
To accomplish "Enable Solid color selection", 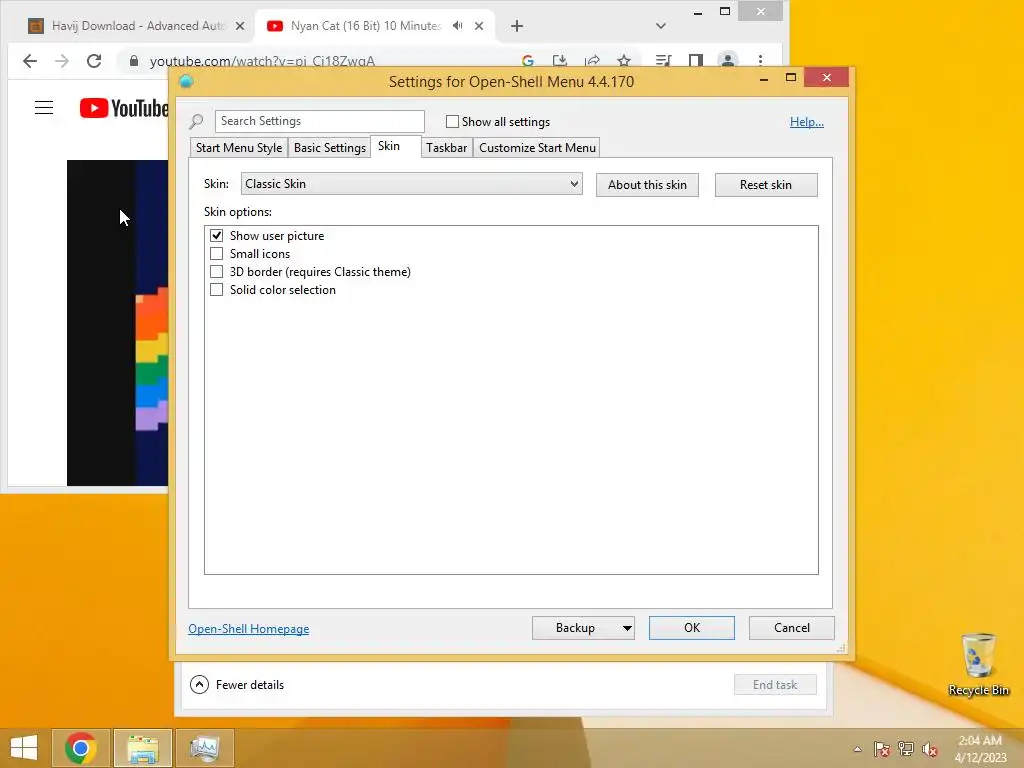I will (x=216, y=289).
